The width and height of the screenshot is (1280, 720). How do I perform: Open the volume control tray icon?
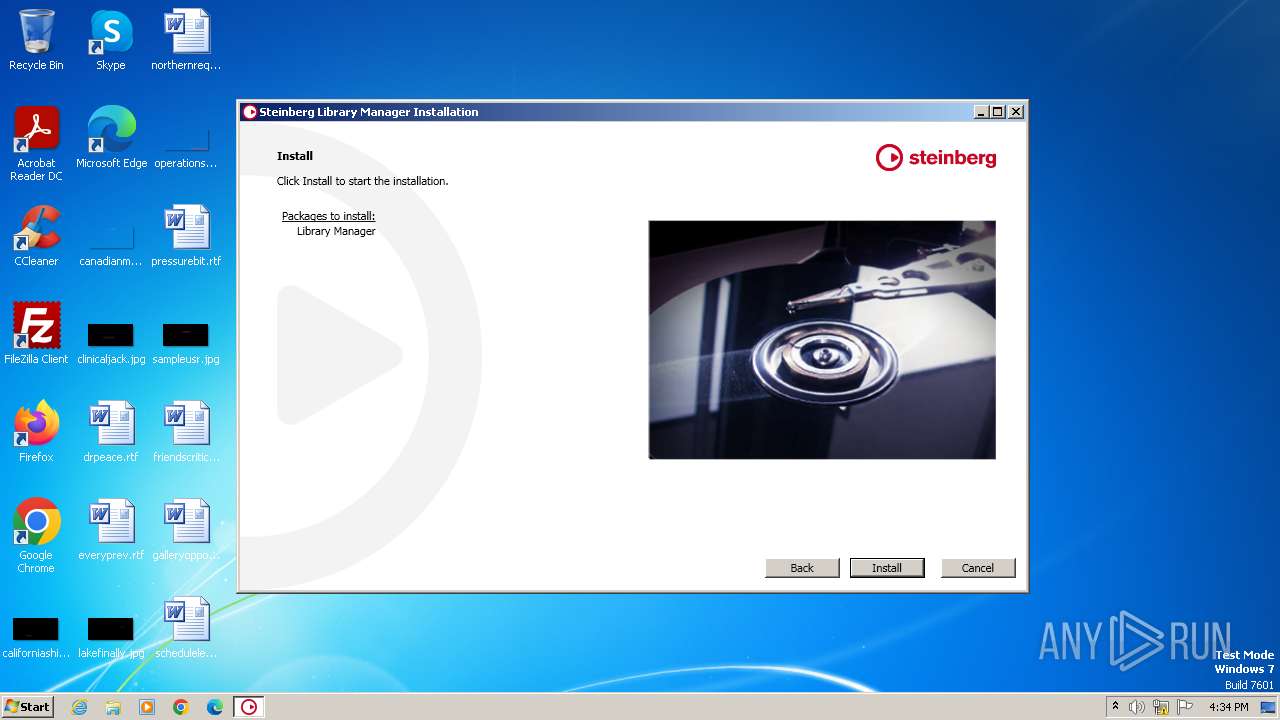(x=1137, y=707)
